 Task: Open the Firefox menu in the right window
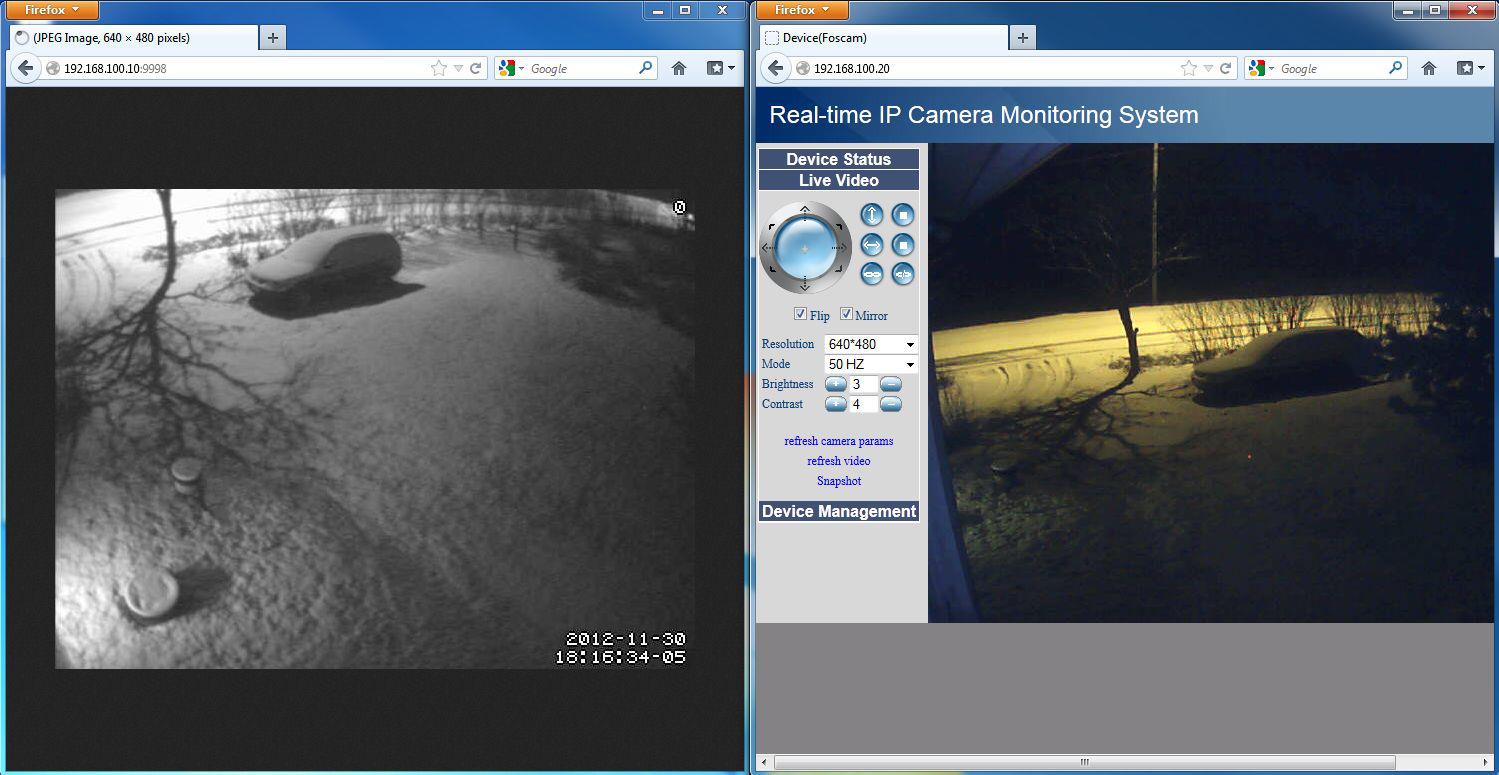coord(803,10)
